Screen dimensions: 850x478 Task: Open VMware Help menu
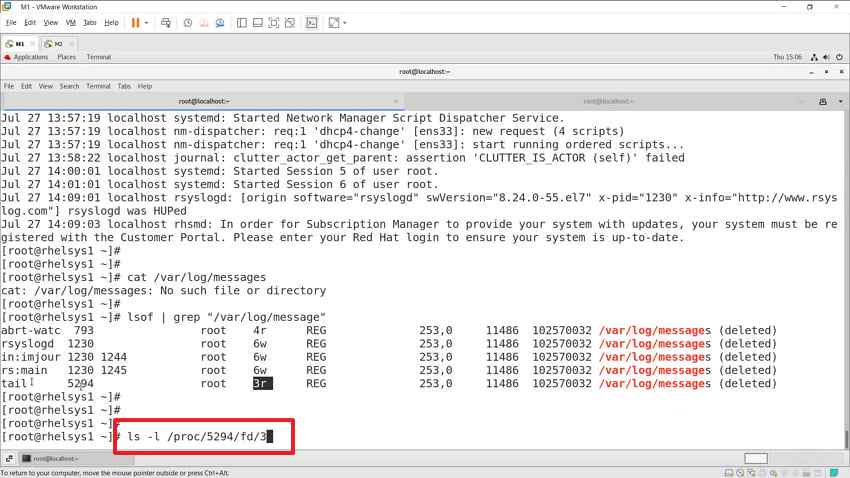click(x=111, y=23)
